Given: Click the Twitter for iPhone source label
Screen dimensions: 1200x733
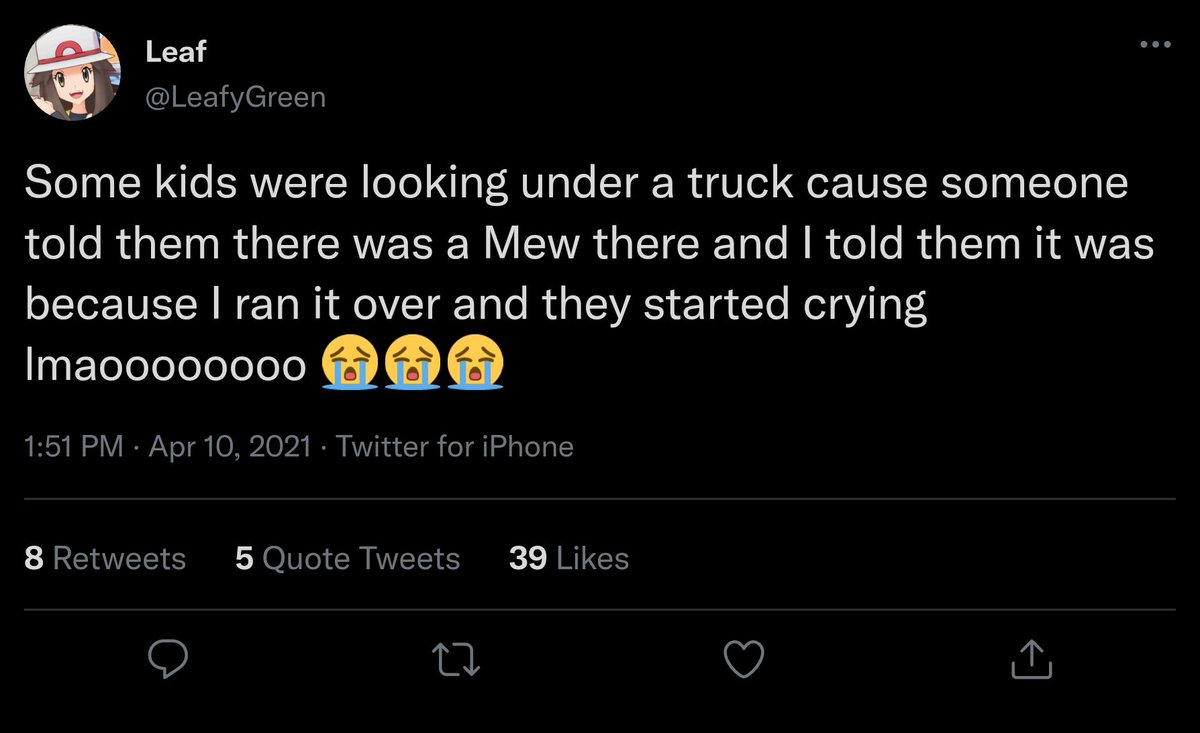Looking at the screenshot, I should tap(455, 446).
